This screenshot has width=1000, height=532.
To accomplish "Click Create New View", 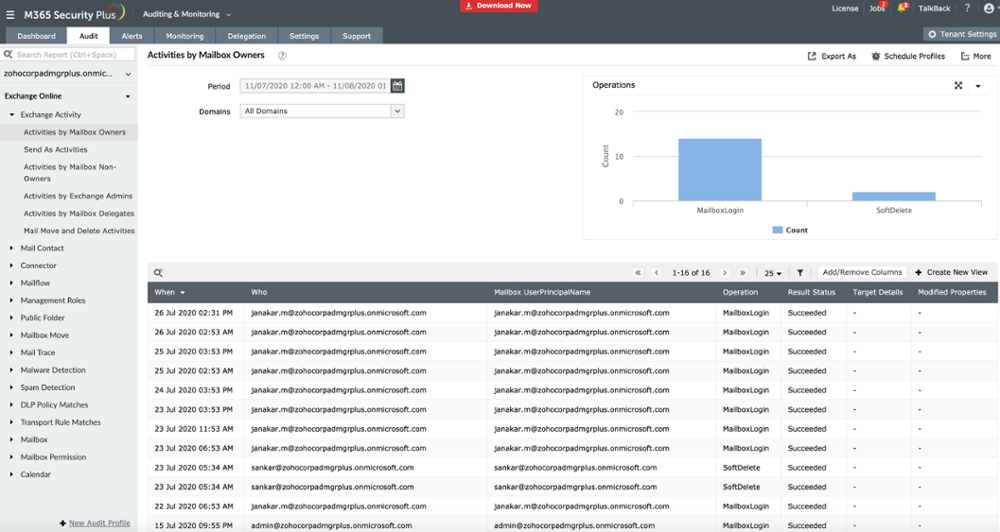I will point(952,272).
